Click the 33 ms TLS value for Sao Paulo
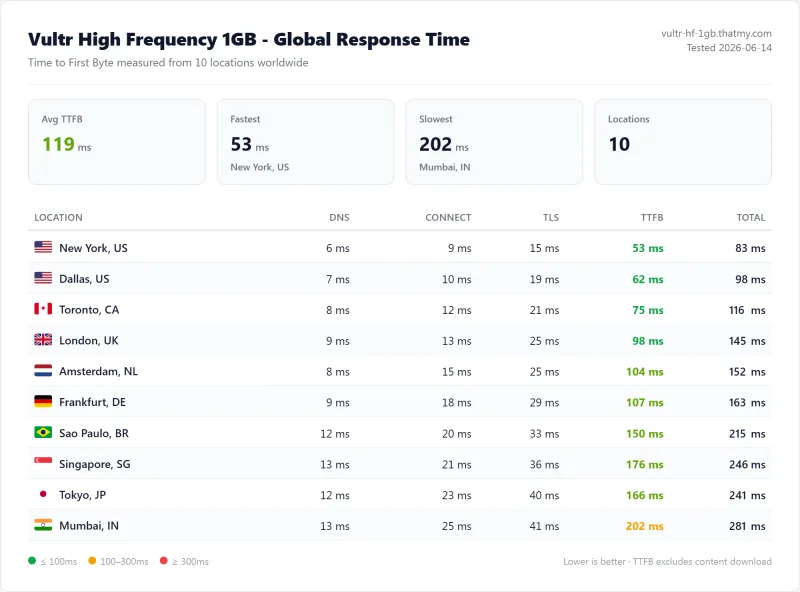 coord(544,434)
